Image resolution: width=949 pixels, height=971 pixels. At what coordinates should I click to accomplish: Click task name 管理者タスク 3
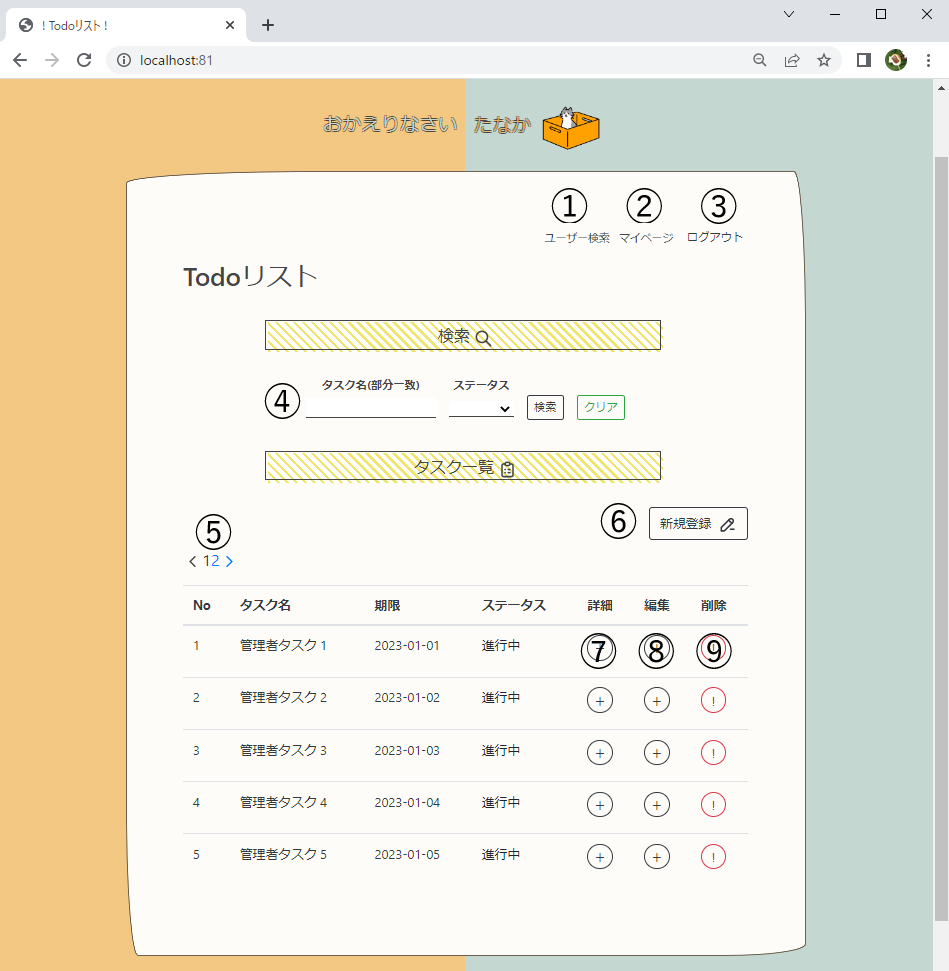coord(283,751)
